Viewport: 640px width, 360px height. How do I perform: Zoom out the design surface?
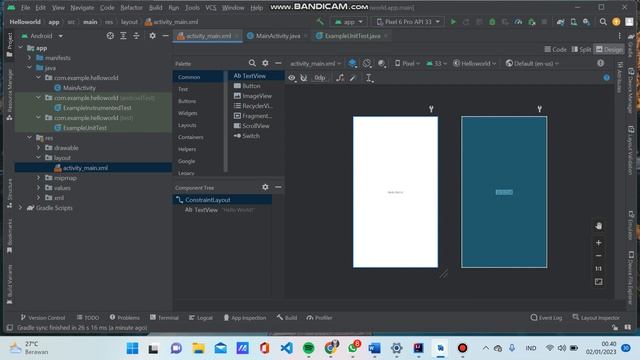coord(598,256)
